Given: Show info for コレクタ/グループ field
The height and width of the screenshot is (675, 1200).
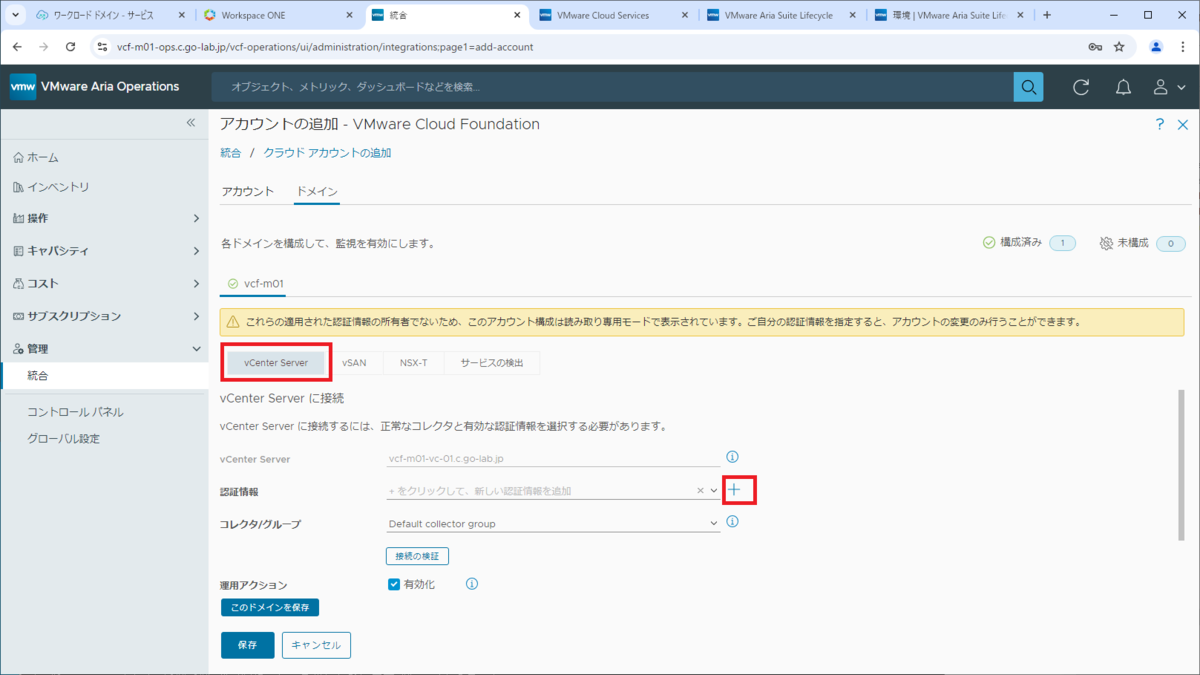Looking at the screenshot, I should pos(732,522).
